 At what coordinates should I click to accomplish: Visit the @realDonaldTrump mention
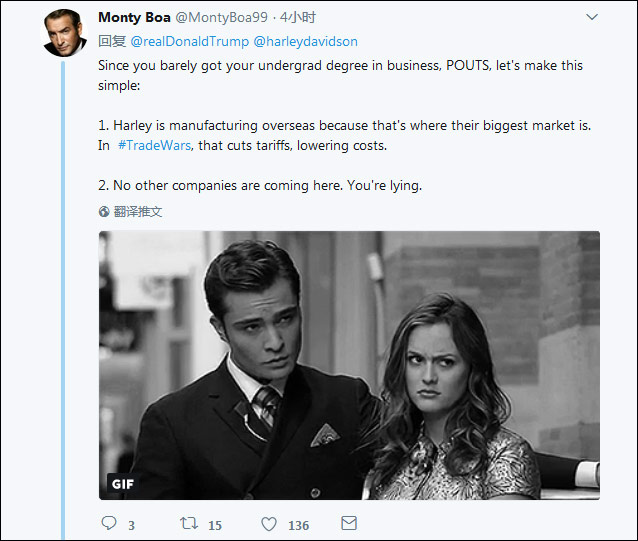(189, 41)
